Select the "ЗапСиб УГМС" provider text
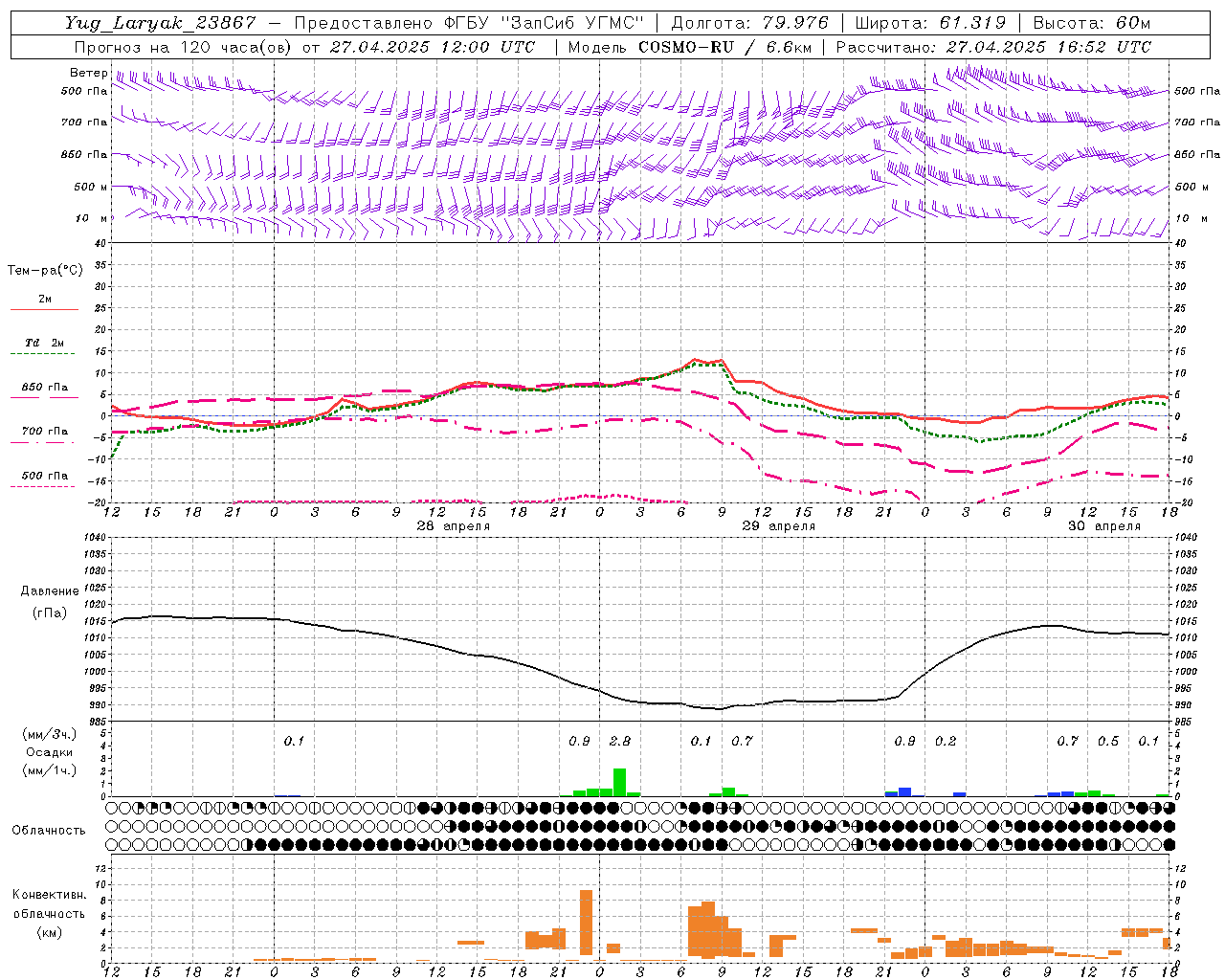The width and height of the screenshot is (1225, 980). 572,23
